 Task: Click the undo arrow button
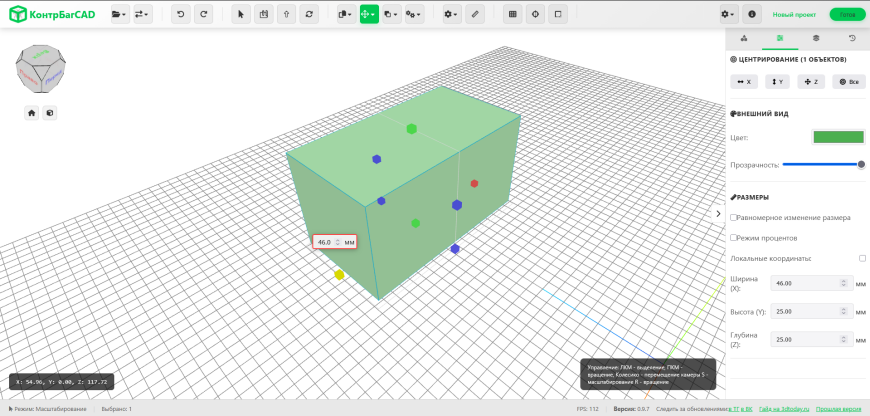click(180, 14)
